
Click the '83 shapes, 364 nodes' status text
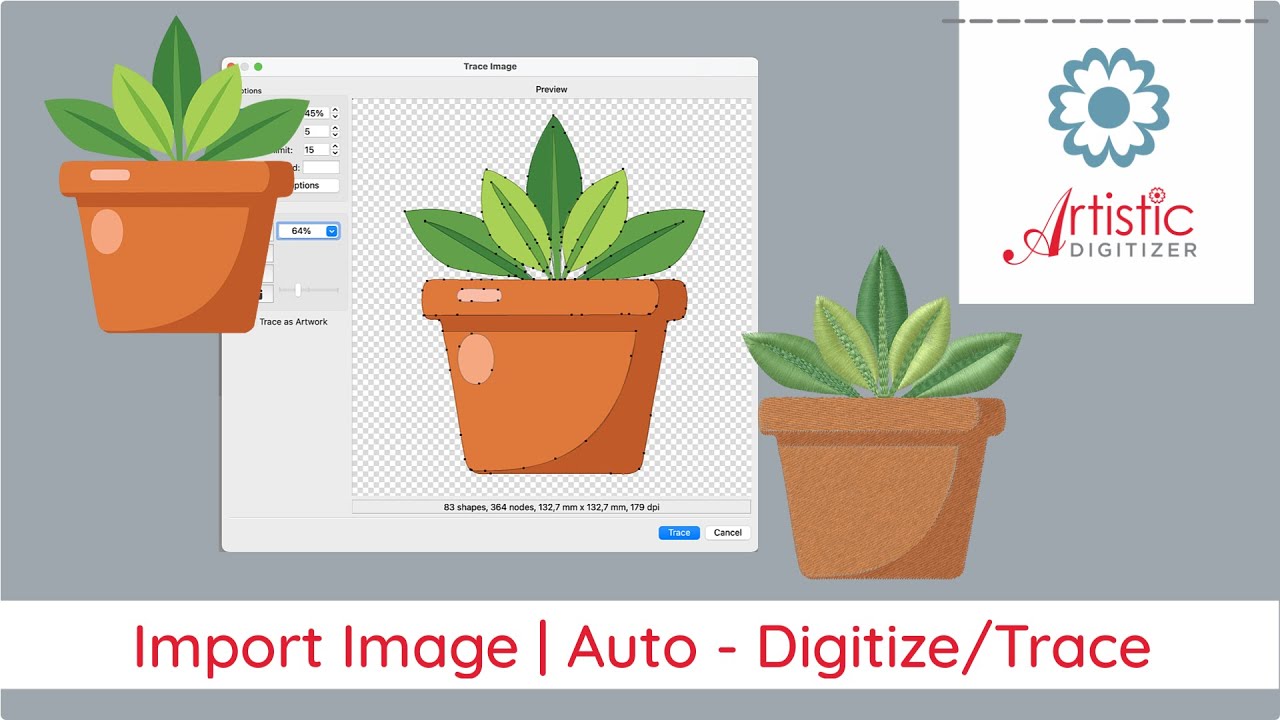click(x=551, y=508)
